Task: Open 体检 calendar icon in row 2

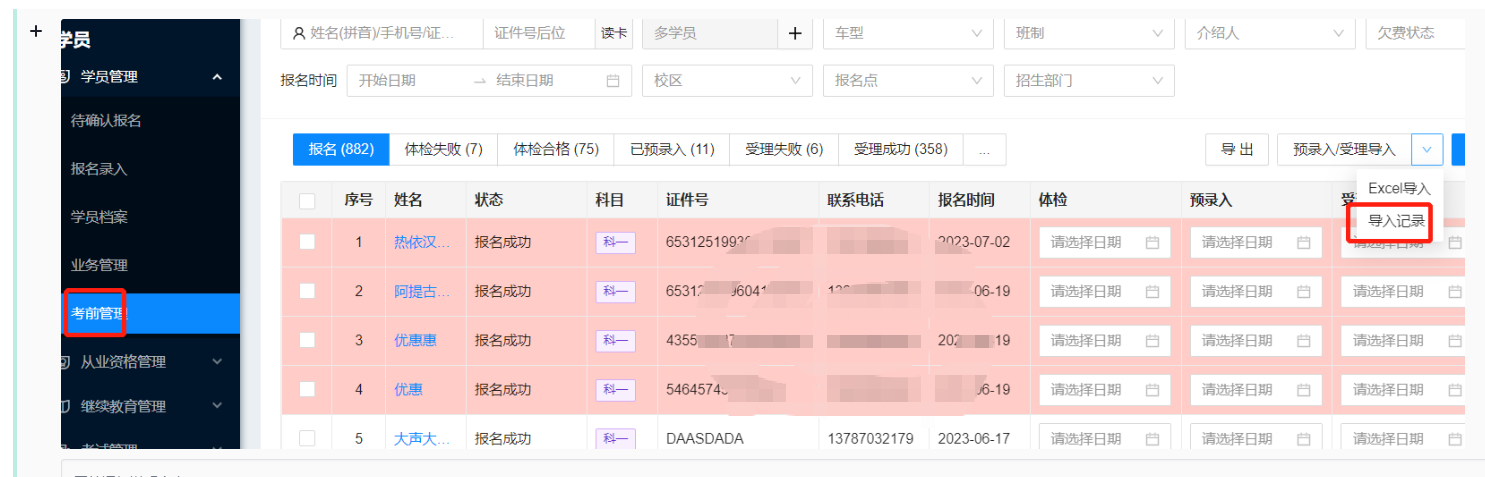Action: point(1152,291)
